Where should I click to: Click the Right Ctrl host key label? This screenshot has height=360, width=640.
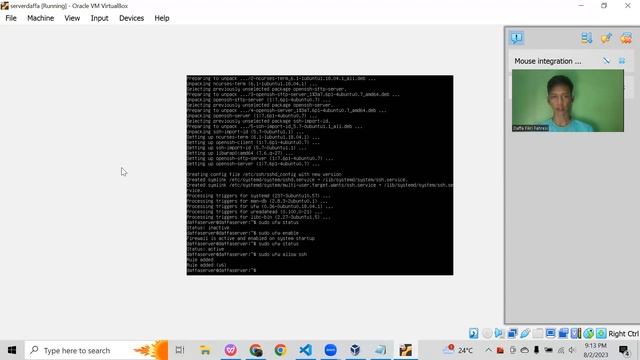(x=623, y=334)
